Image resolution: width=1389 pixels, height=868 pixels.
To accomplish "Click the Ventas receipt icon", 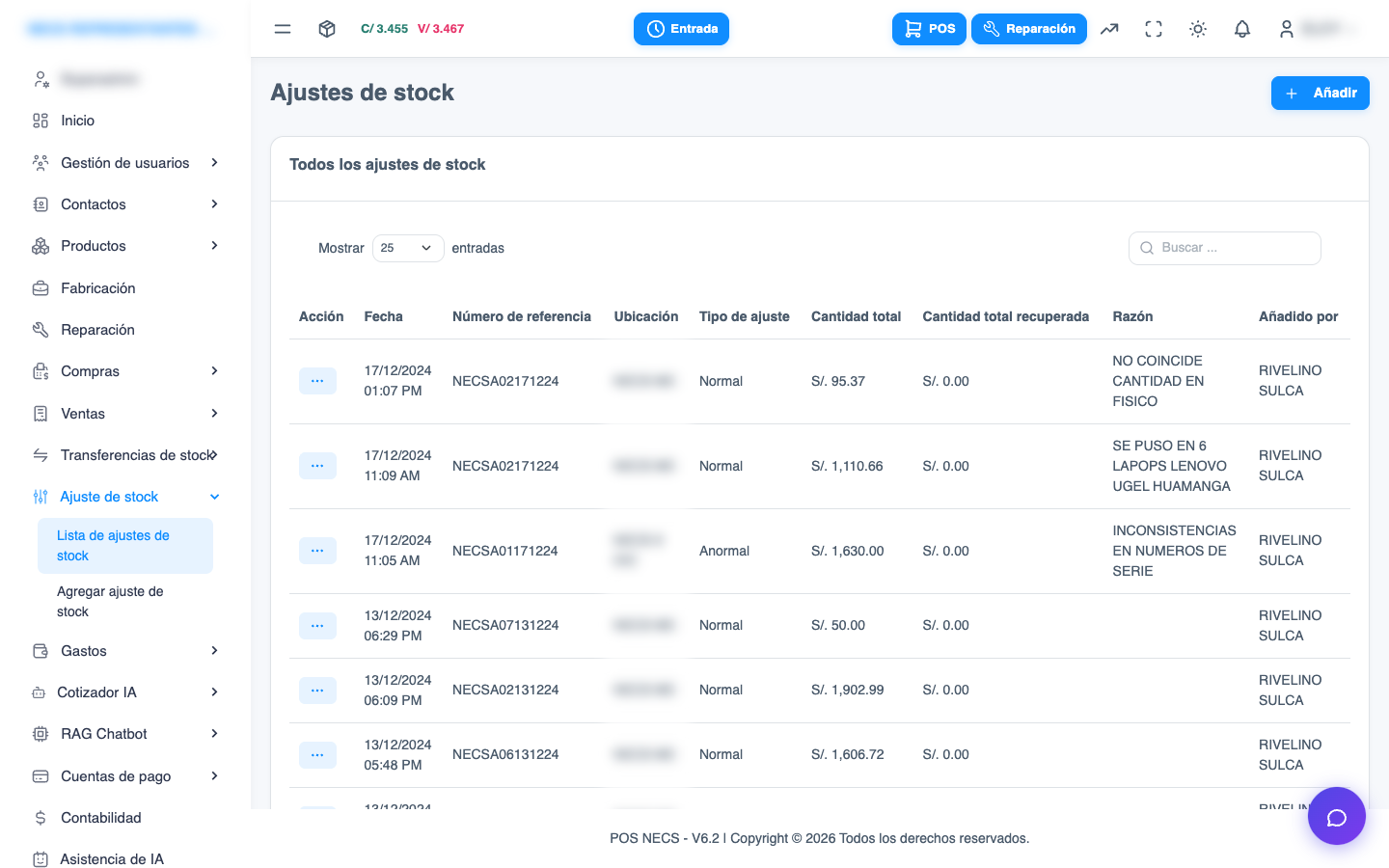I will (41, 414).
